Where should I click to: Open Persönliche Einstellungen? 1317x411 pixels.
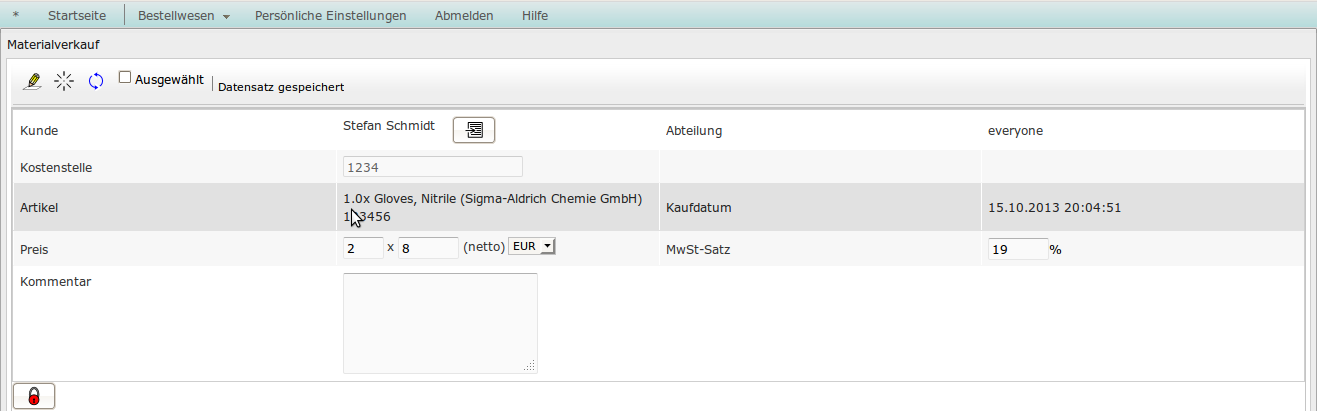pos(331,16)
